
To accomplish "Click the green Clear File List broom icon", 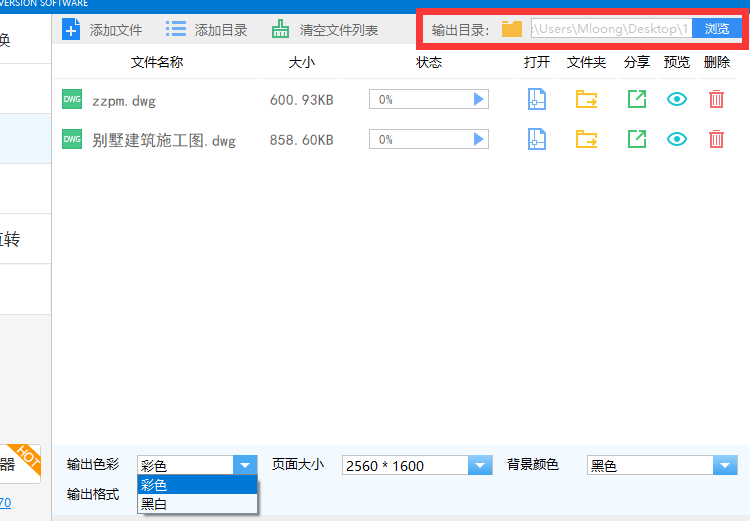I will tap(280, 29).
